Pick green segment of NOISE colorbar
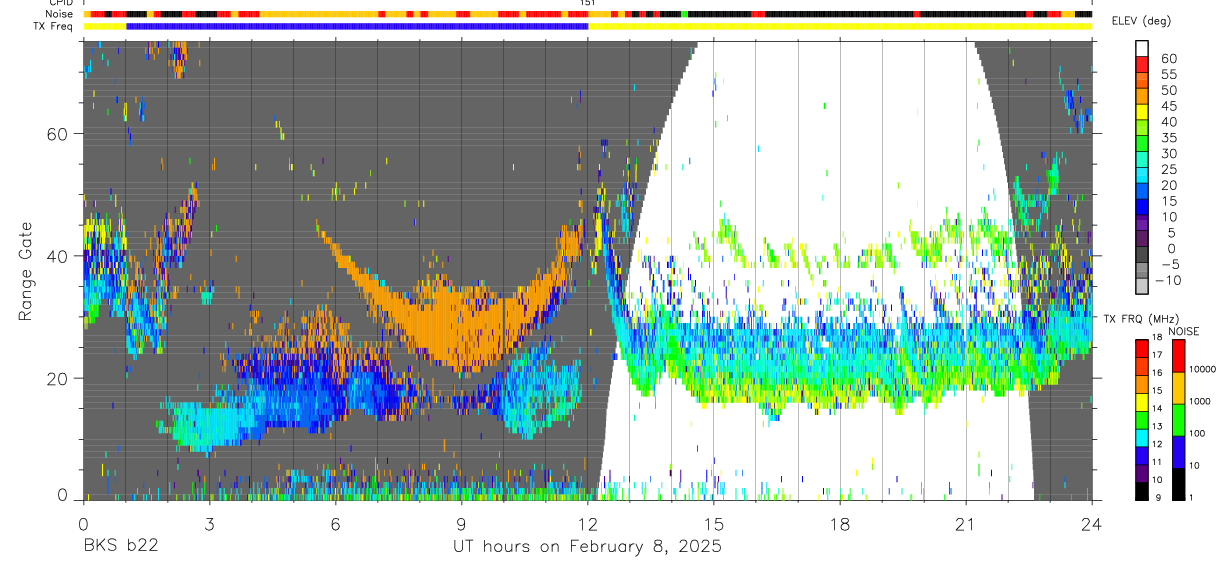Viewport: 1228px width, 567px height. 1179,419
